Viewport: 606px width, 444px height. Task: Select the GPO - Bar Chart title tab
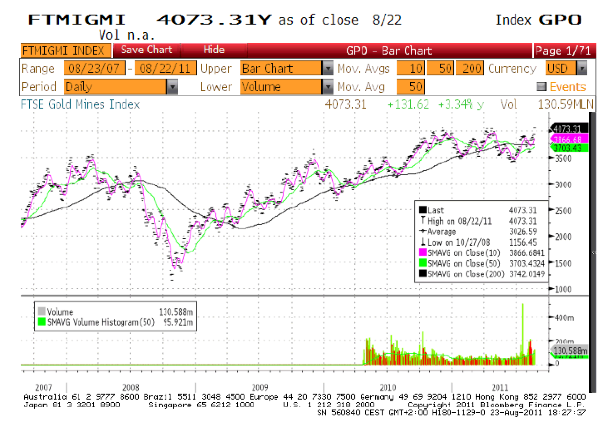389,51
